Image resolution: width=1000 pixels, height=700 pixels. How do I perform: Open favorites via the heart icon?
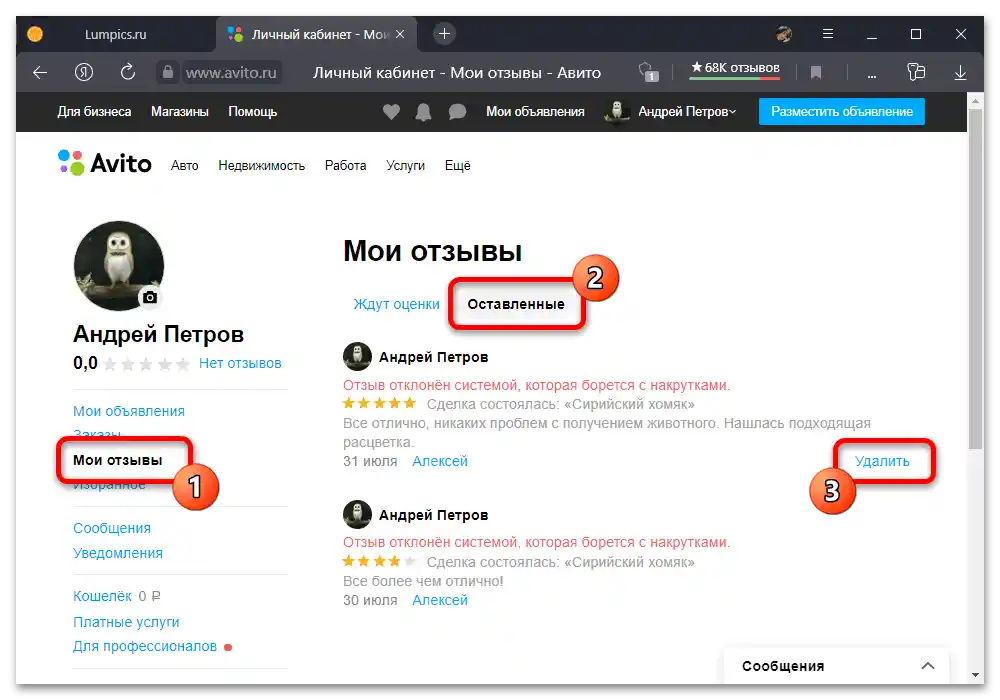(x=392, y=112)
